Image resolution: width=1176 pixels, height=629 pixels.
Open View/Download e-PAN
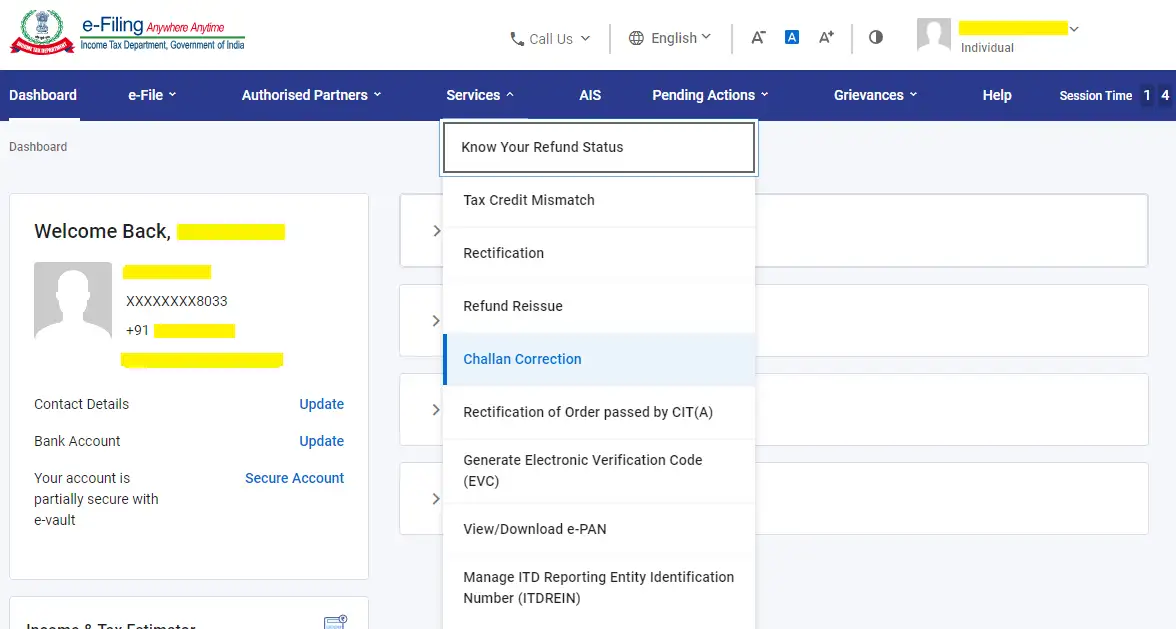598,529
